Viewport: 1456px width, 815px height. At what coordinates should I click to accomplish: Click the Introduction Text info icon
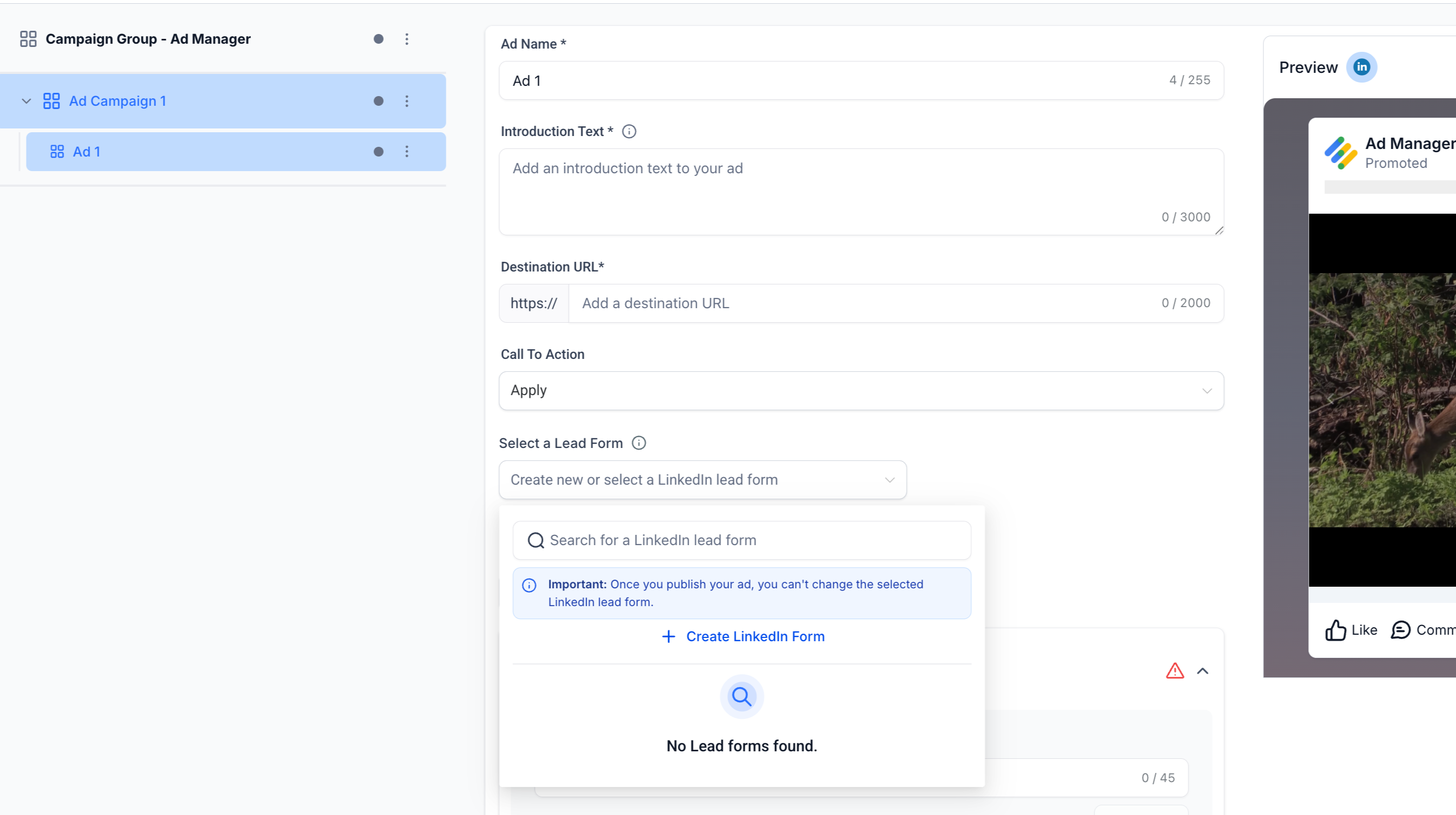(x=629, y=131)
